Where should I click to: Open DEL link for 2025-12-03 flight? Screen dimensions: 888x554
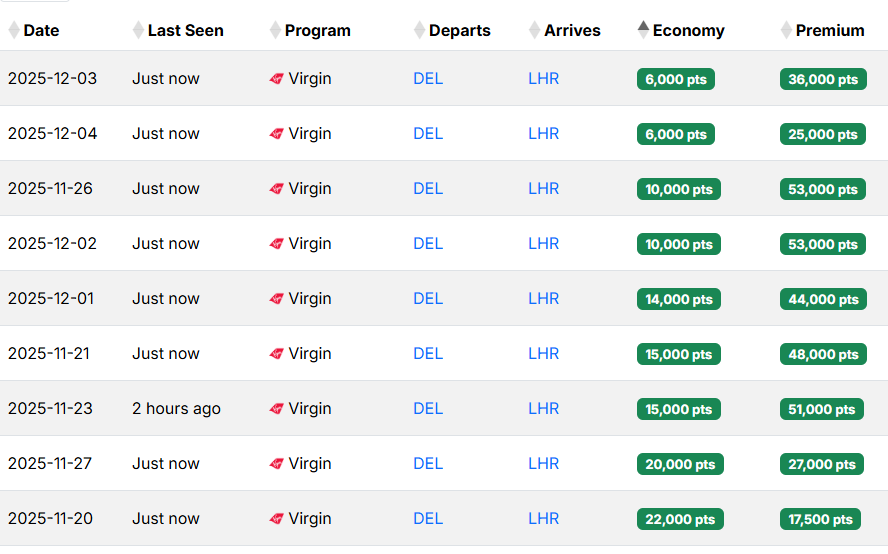point(428,79)
